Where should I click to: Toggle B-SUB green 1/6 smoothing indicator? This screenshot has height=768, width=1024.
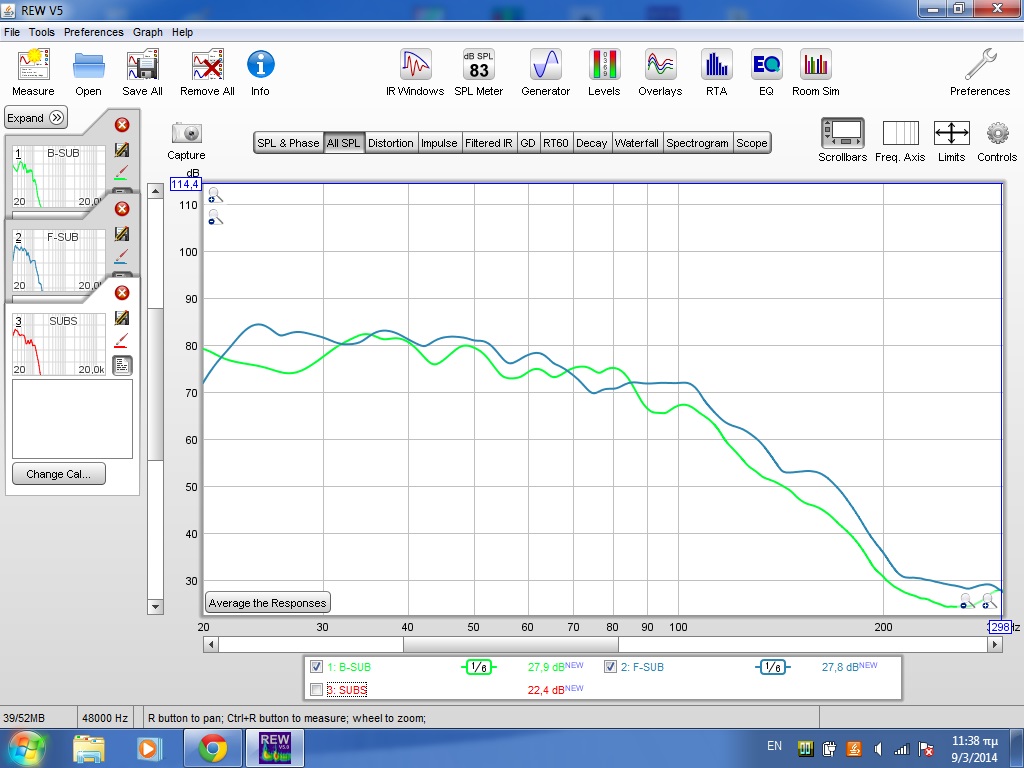pos(479,667)
